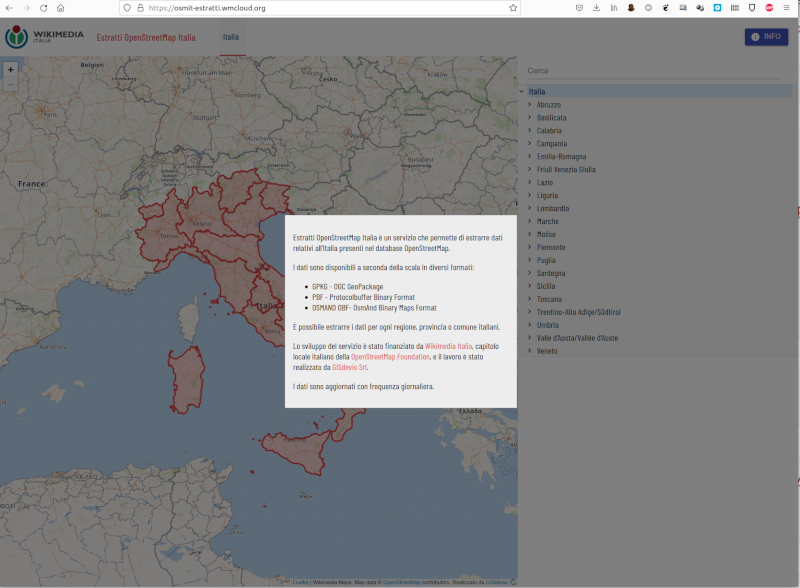This screenshot has height=588, width=800.
Task: Click the browser back arrow
Action: [9, 8]
